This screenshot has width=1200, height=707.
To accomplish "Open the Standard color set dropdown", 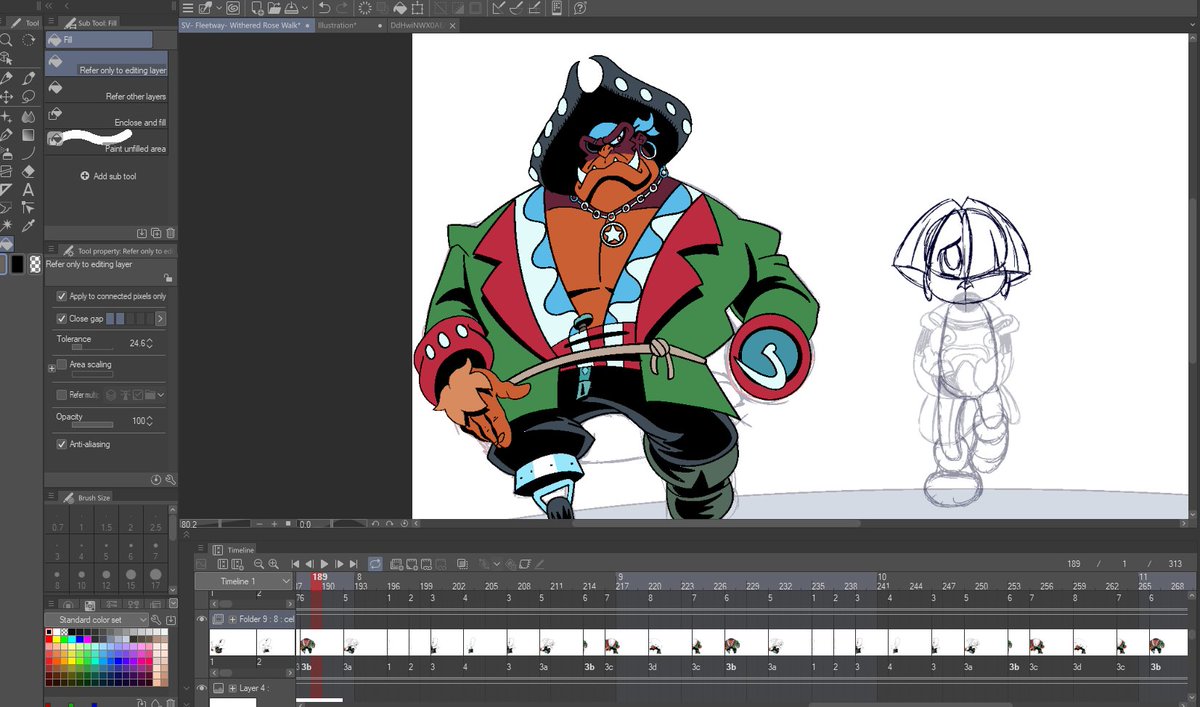I will (96, 620).
